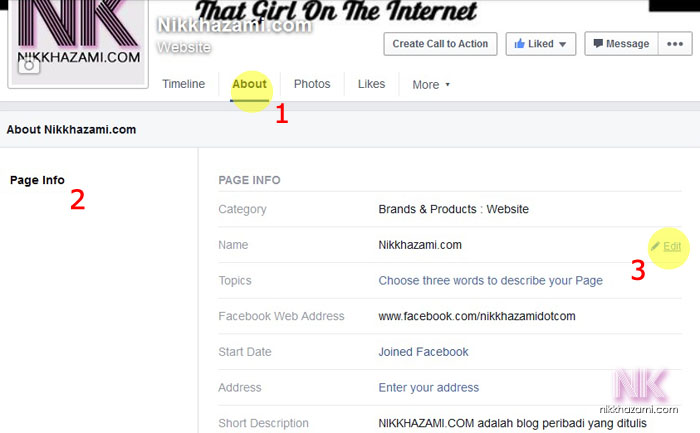Click the Joined Facebook link
700x433 pixels.
pos(423,352)
